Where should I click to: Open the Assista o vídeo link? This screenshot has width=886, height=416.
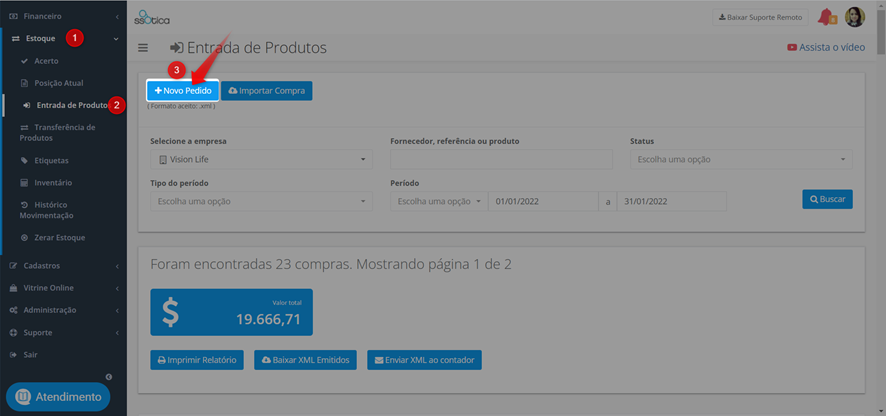tap(826, 47)
